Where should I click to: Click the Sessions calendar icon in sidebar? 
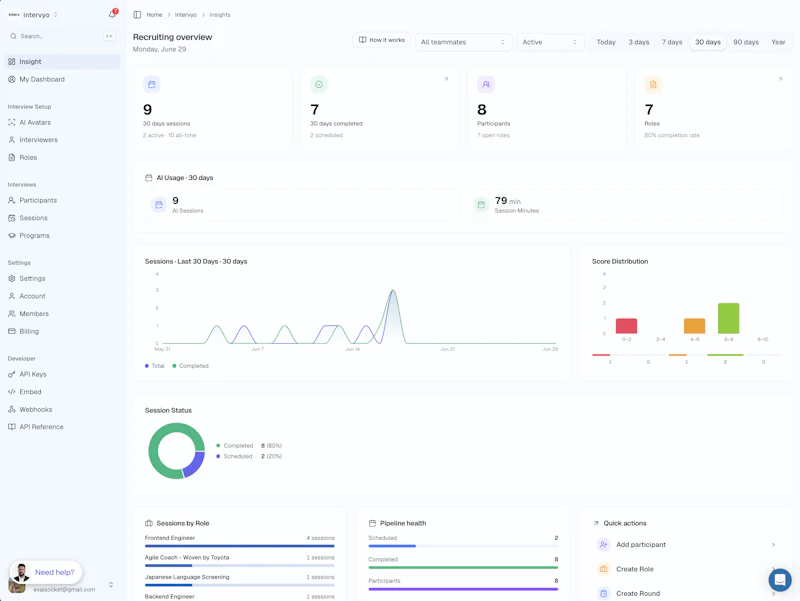click(12, 218)
